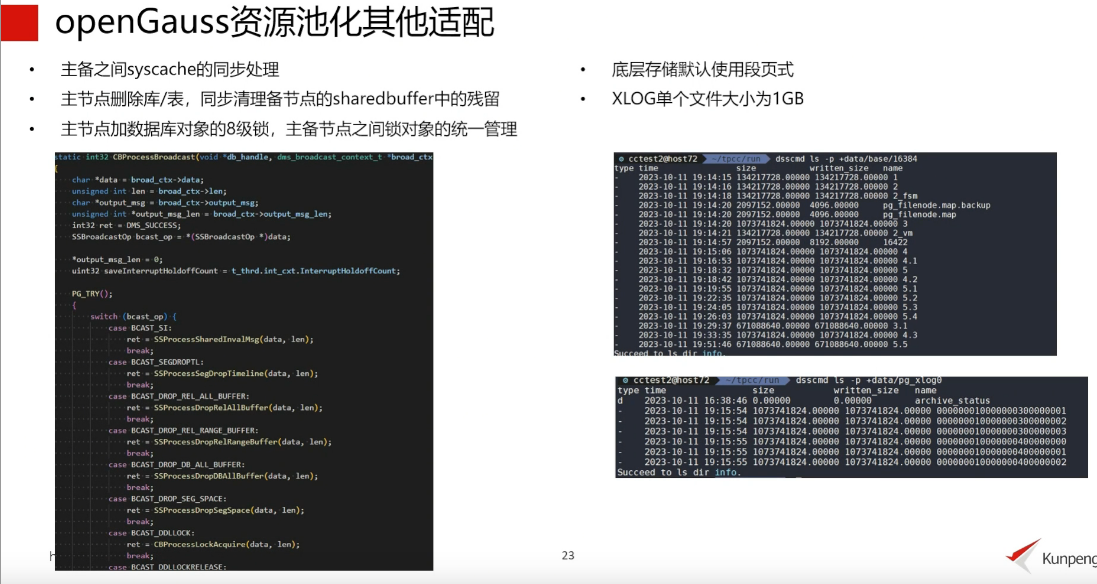Select the archive_status directory row
Screen dimensions: 1097x584
(x=804, y=401)
